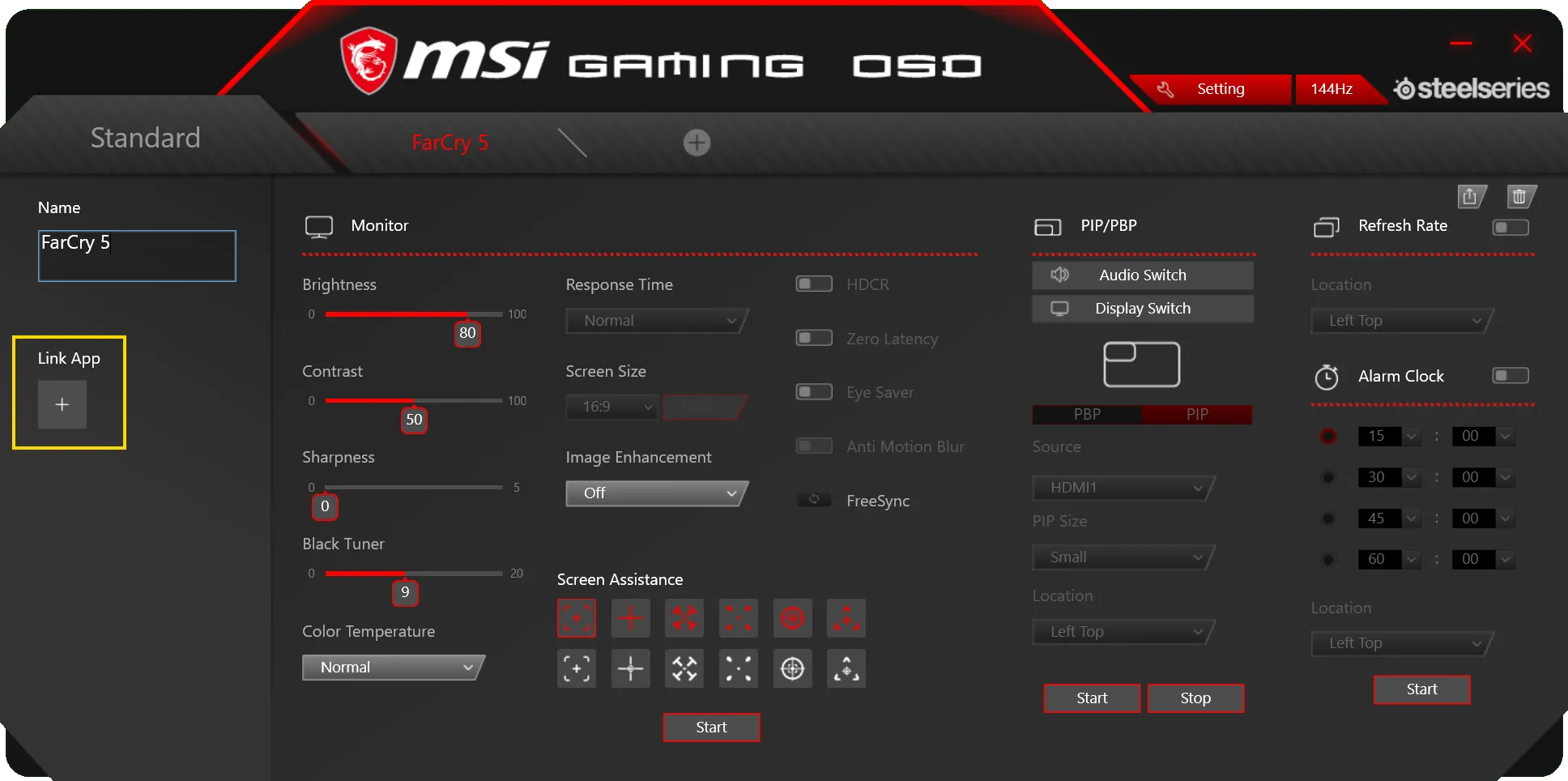Select the PIP mode tab
This screenshot has width=1568, height=781.
pyautogui.click(x=1197, y=414)
